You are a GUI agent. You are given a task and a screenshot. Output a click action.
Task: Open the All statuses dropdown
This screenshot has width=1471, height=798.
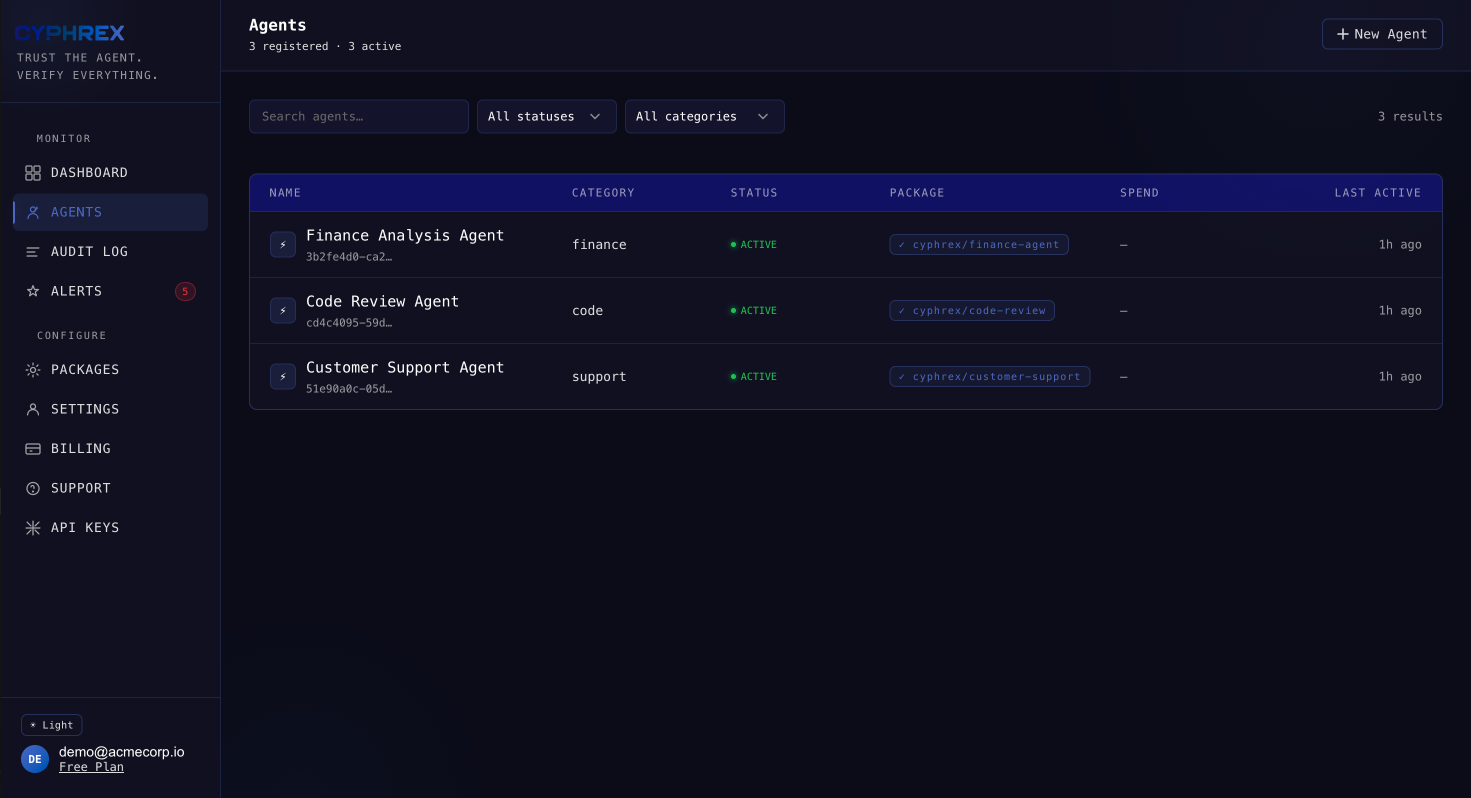546,116
